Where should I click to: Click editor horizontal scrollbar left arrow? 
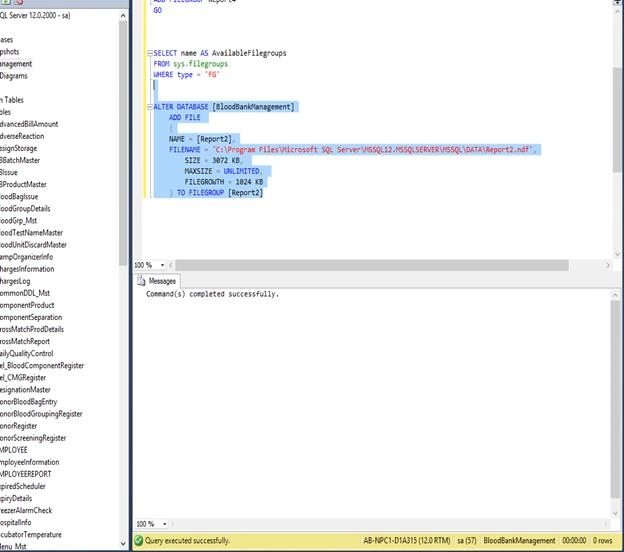coord(171,265)
